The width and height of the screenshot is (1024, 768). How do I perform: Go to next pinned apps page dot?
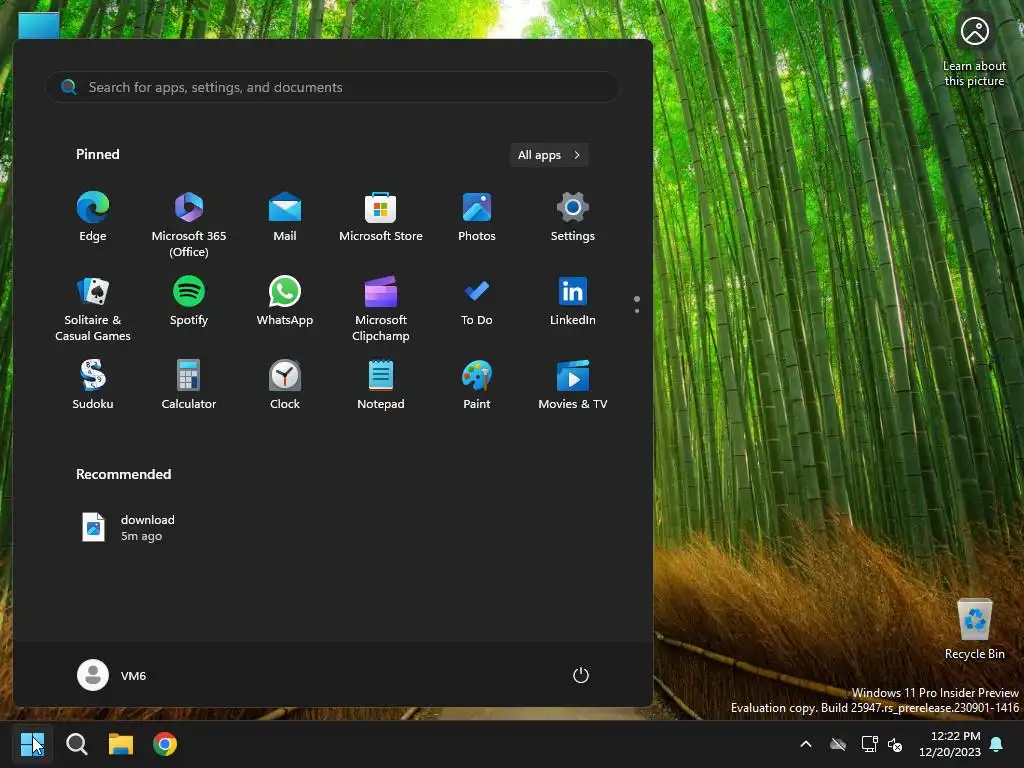click(637, 311)
